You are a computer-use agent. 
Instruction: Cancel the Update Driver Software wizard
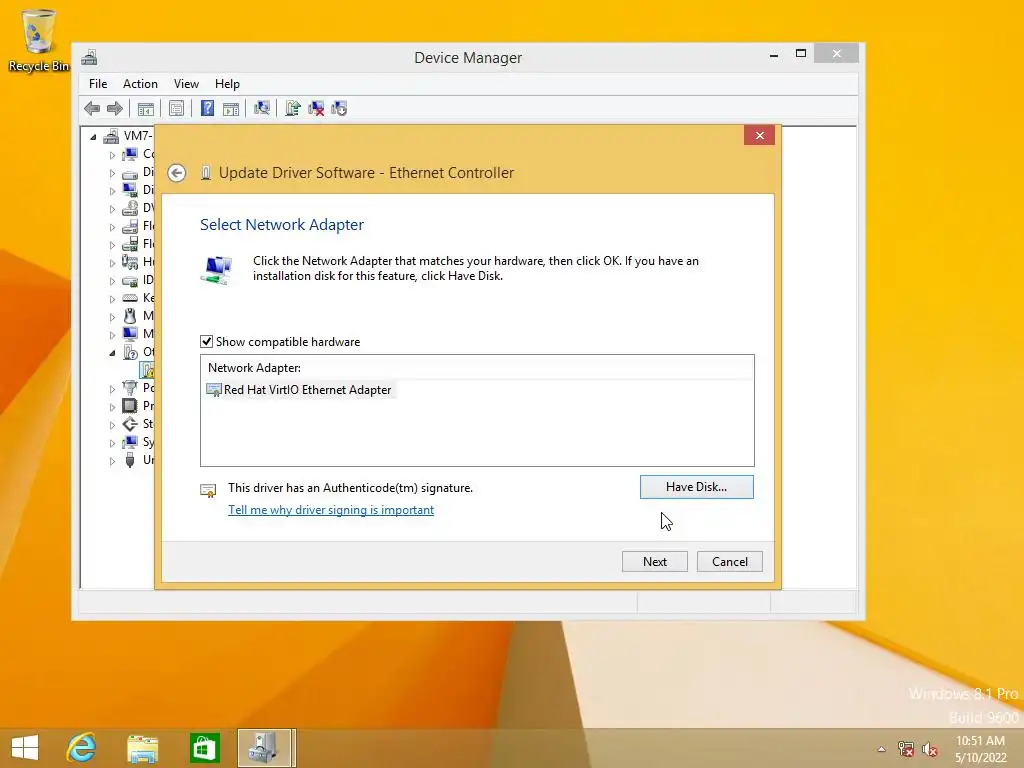tap(729, 562)
